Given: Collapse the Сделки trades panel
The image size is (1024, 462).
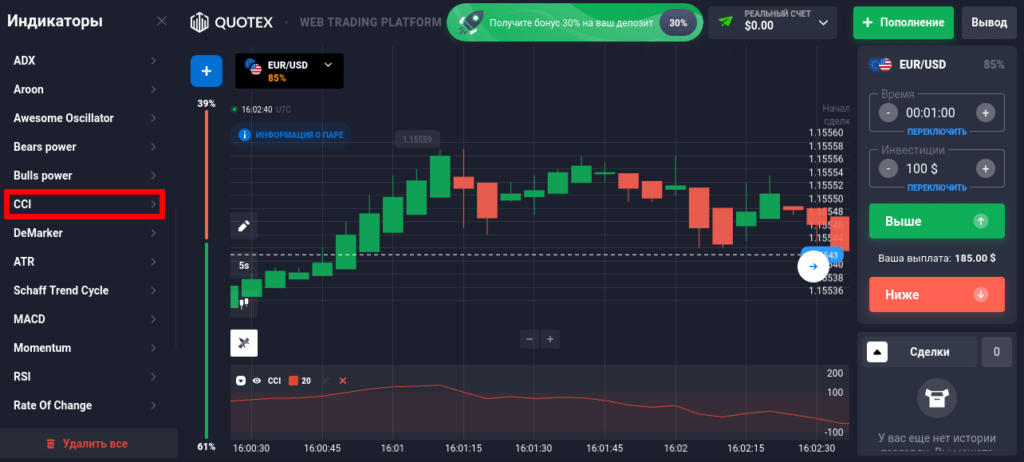Looking at the screenshot, I should [876, 351].
